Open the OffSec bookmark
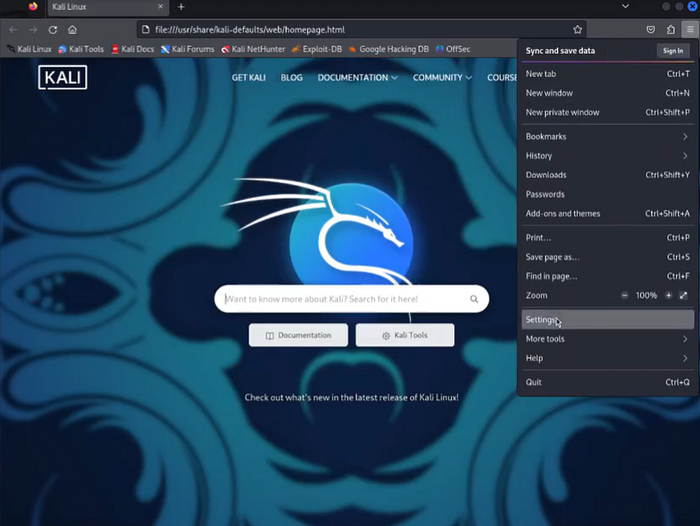700x526 pixels. coord(453,49)
